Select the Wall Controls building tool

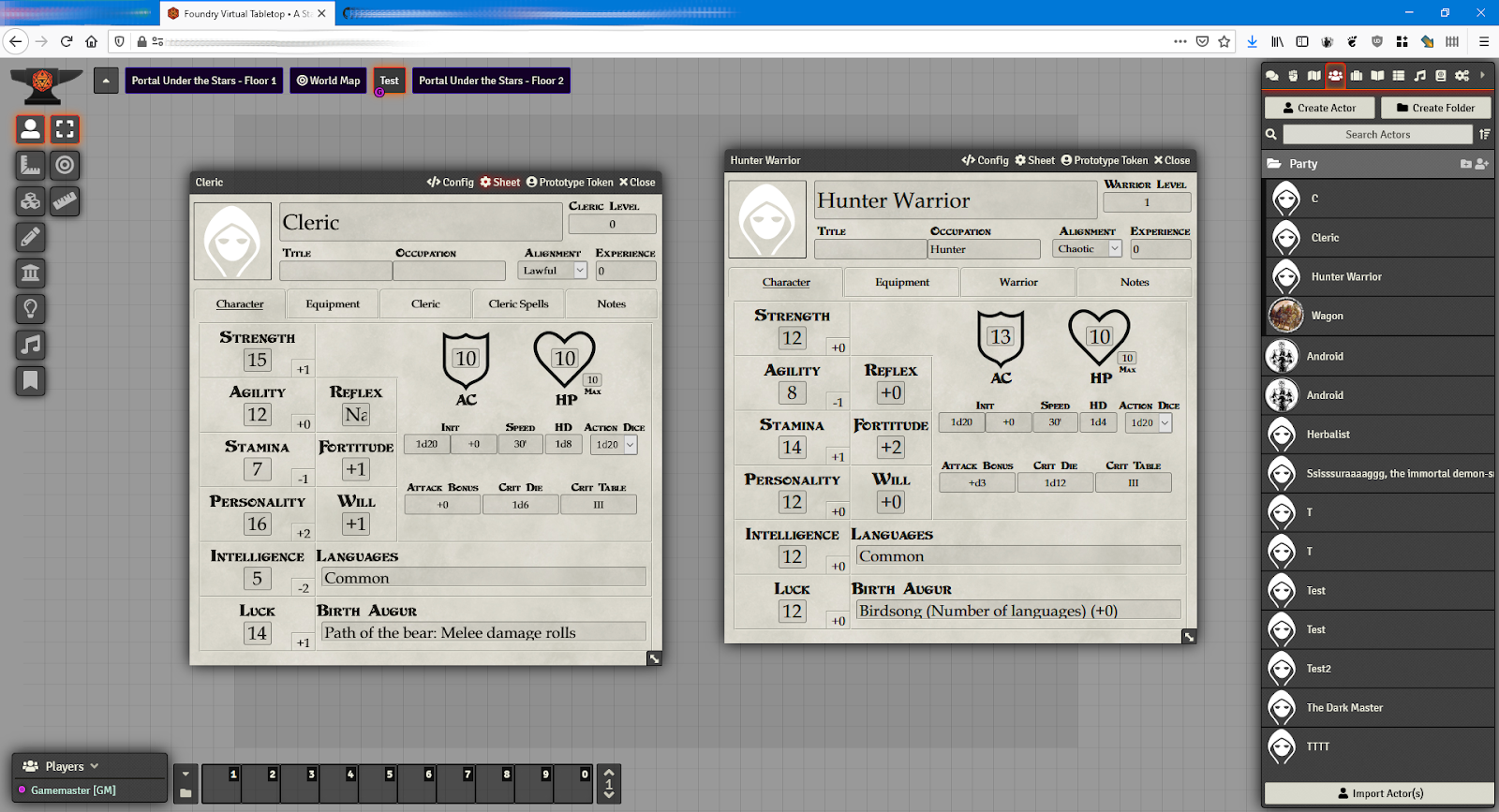[x=30, y=273]
